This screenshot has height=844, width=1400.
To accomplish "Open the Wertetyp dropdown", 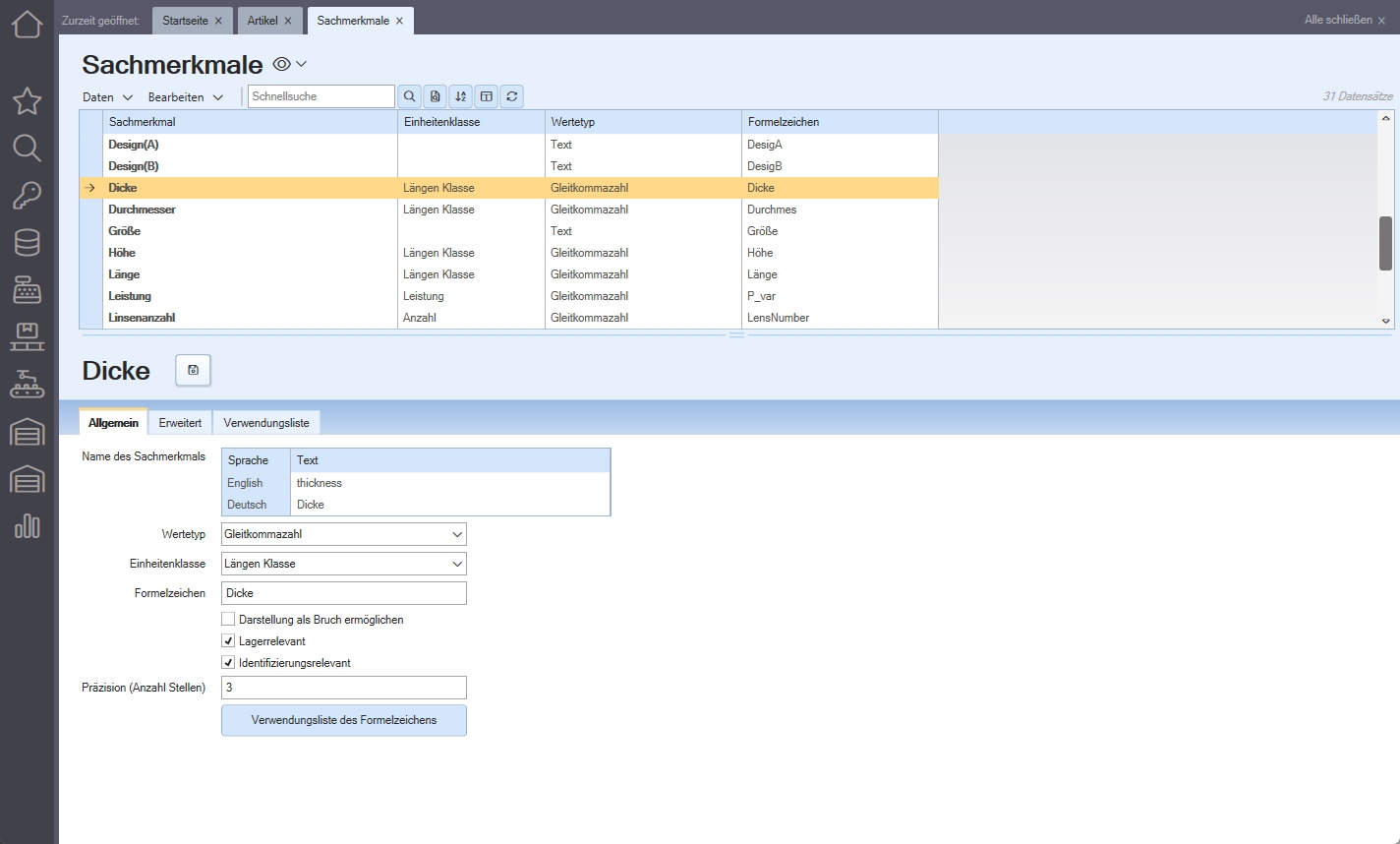I will tap(456, 534).
